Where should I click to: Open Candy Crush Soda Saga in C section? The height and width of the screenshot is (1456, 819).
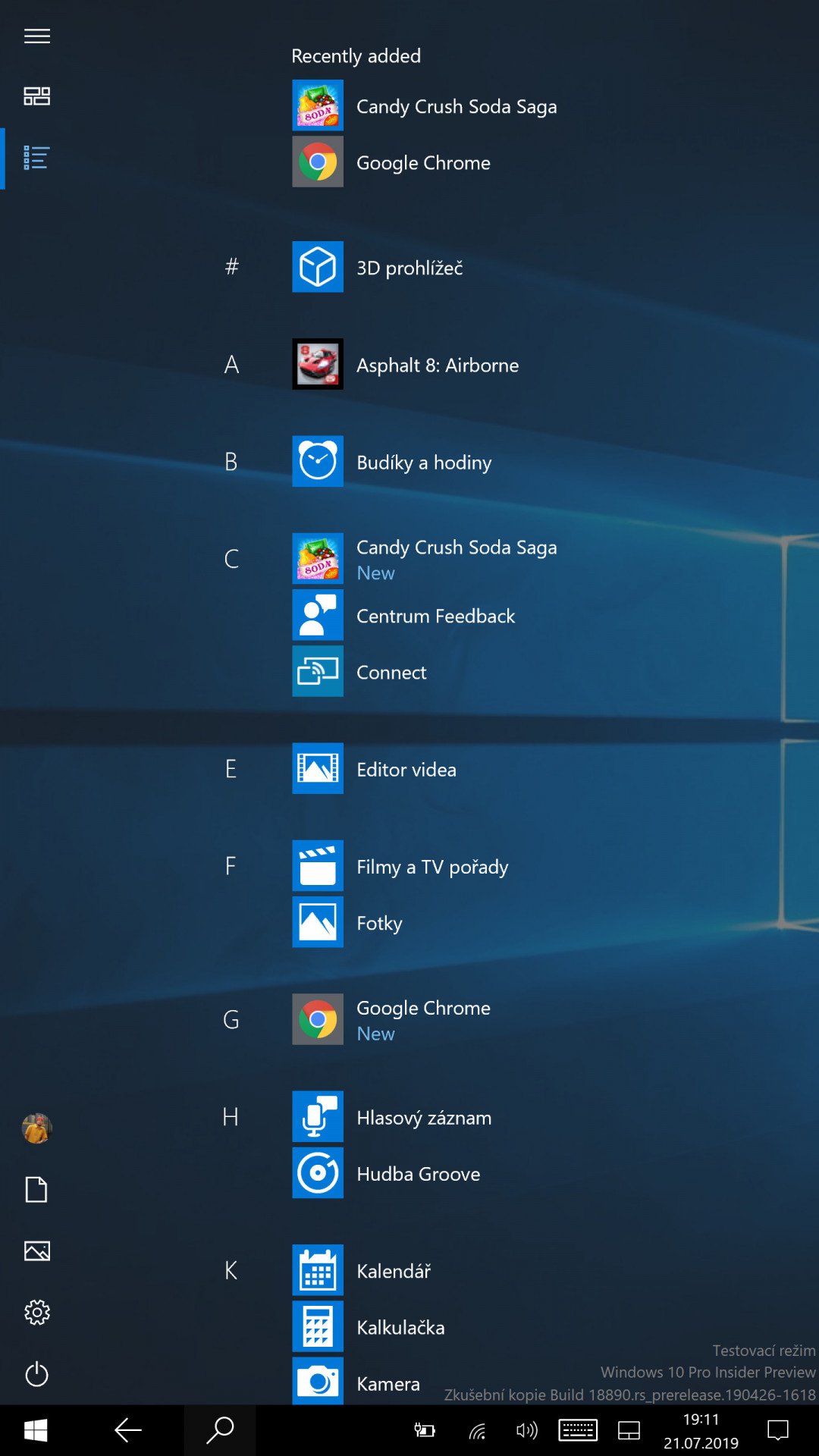click(425, 558)
